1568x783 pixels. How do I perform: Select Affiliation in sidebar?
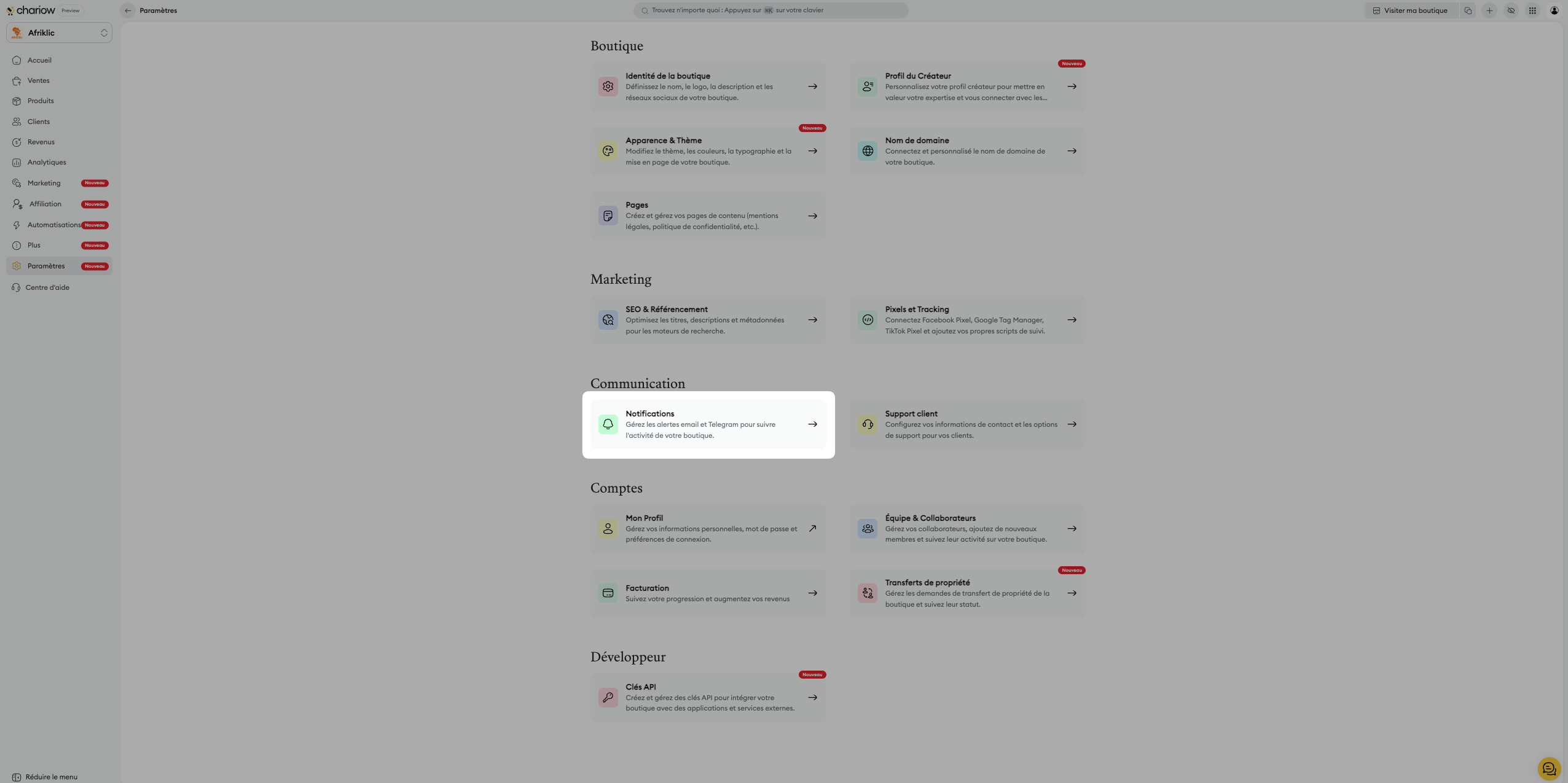point(45,204)
